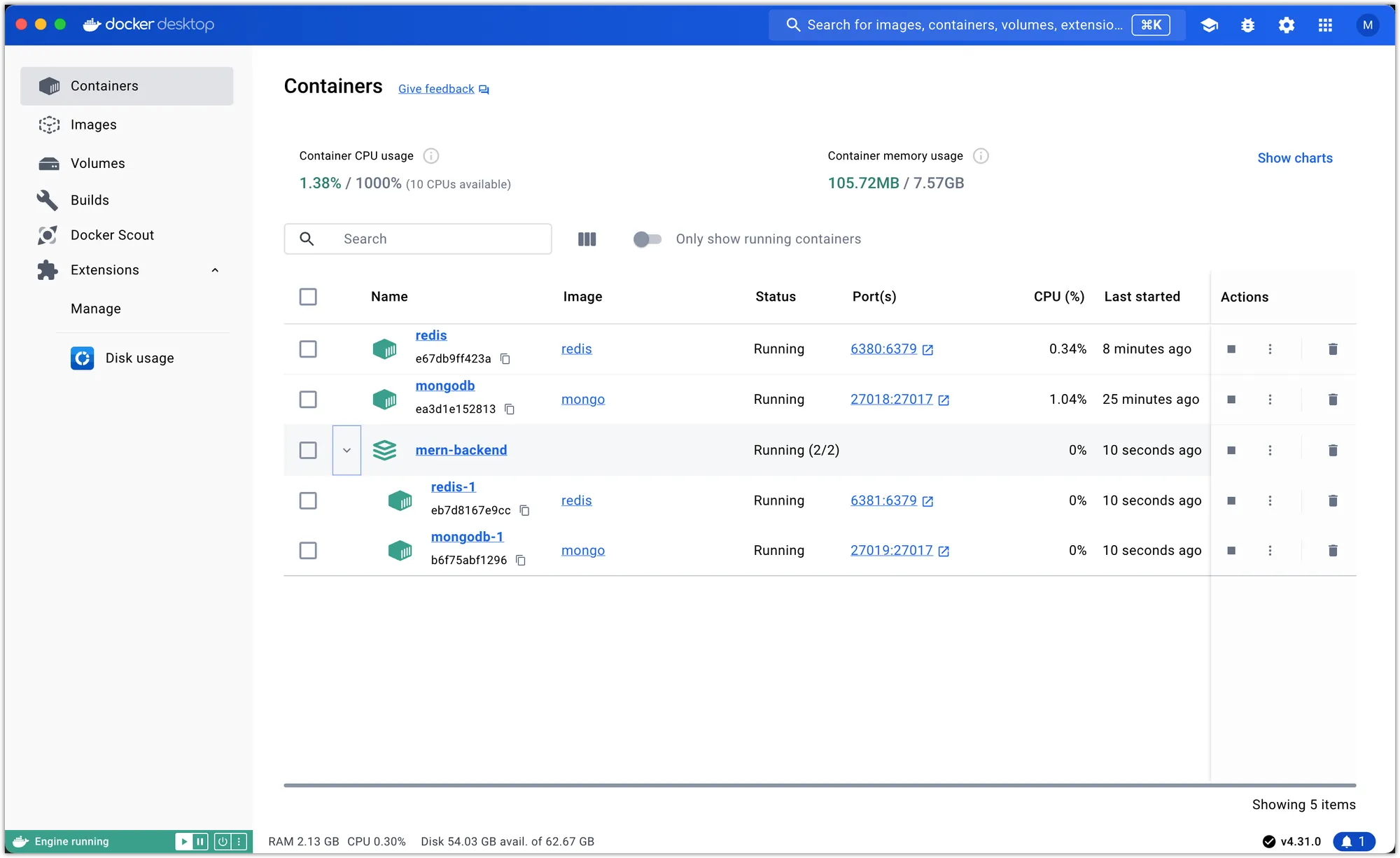Focus the global search bar
The height and width of the screenshot is (858, 1400).
point(977,25)
